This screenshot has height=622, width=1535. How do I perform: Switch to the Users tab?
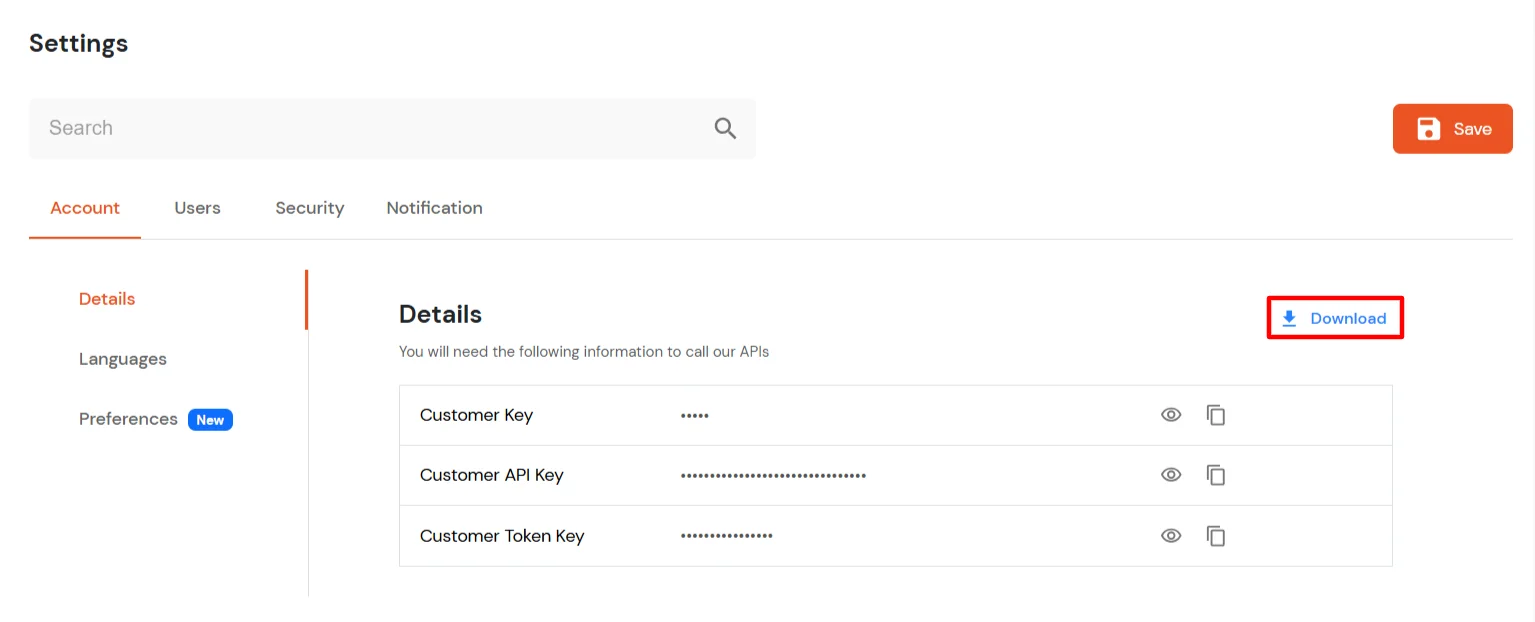tap(196, 208)
